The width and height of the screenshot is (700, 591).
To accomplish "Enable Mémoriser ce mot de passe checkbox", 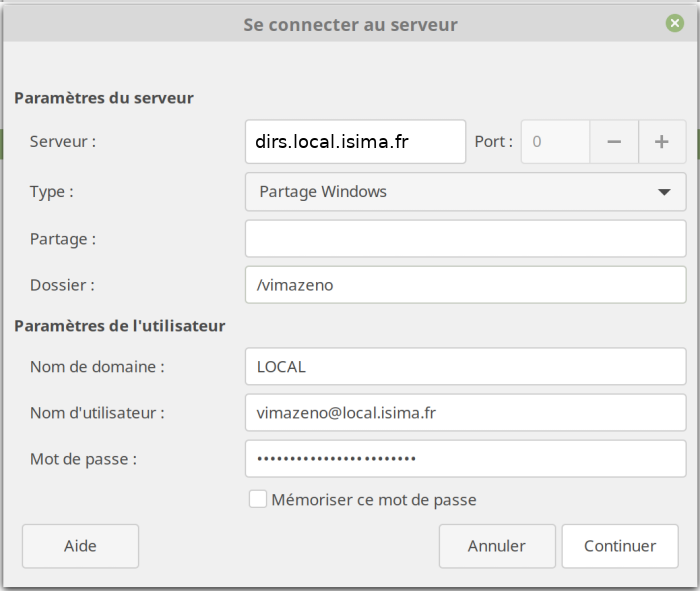I will (258, 499).
